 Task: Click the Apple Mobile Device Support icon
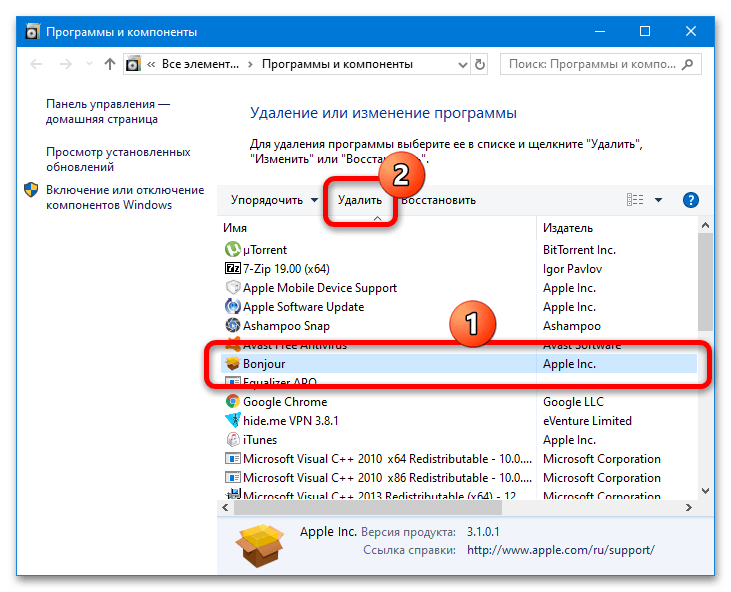point(232,288)
